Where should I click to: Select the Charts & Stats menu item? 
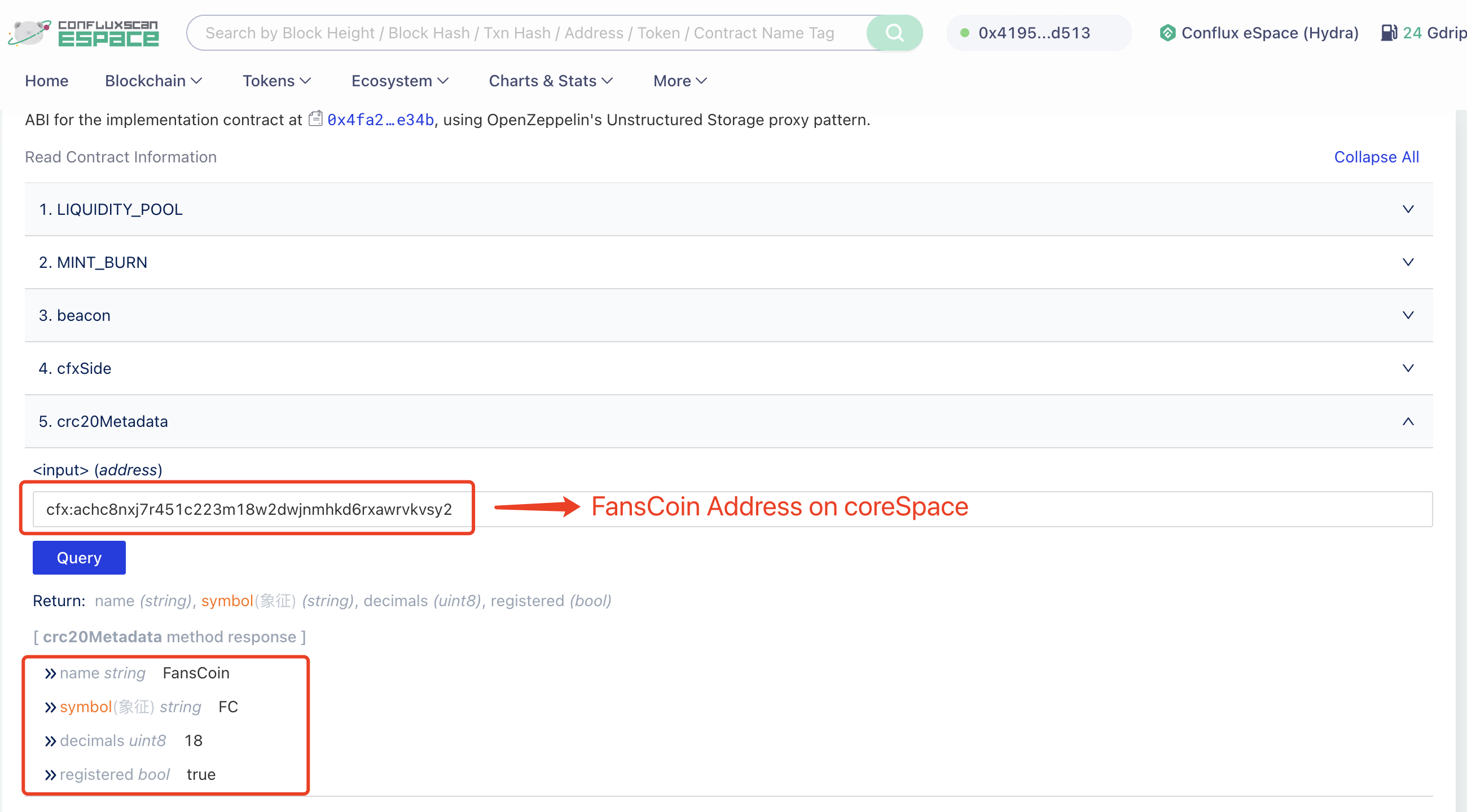point(549,80)
